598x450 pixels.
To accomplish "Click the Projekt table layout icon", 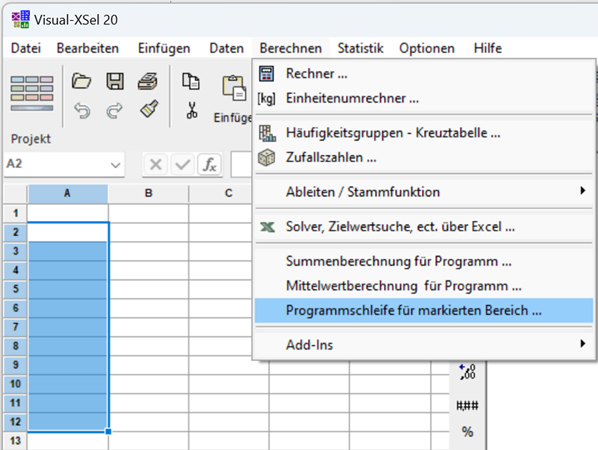I will tap(32, 93).
